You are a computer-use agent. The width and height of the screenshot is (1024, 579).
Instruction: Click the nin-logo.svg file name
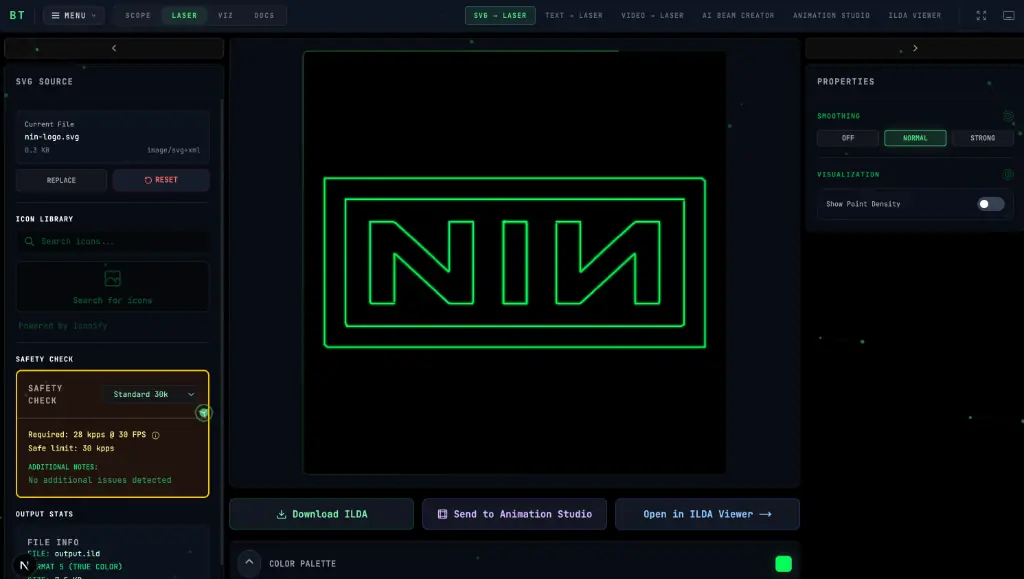(x=52, y=137)
